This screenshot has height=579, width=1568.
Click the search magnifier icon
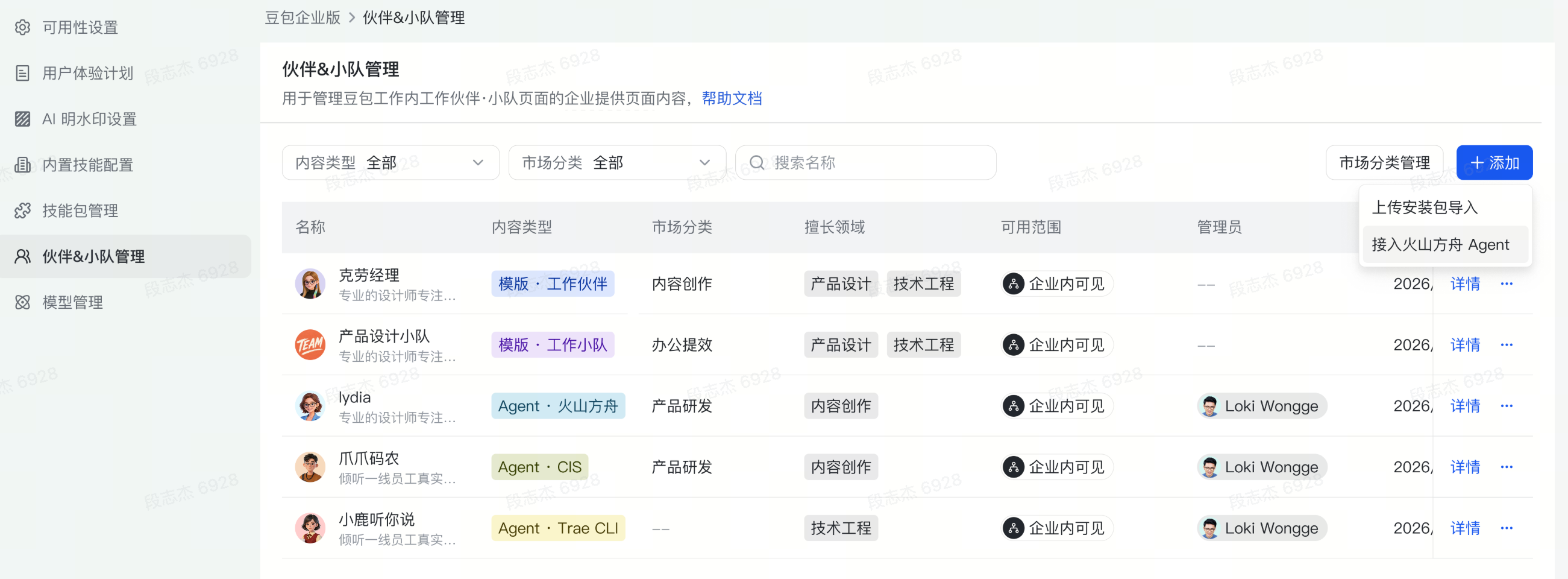pyautogui.click(x=757, y=163)
